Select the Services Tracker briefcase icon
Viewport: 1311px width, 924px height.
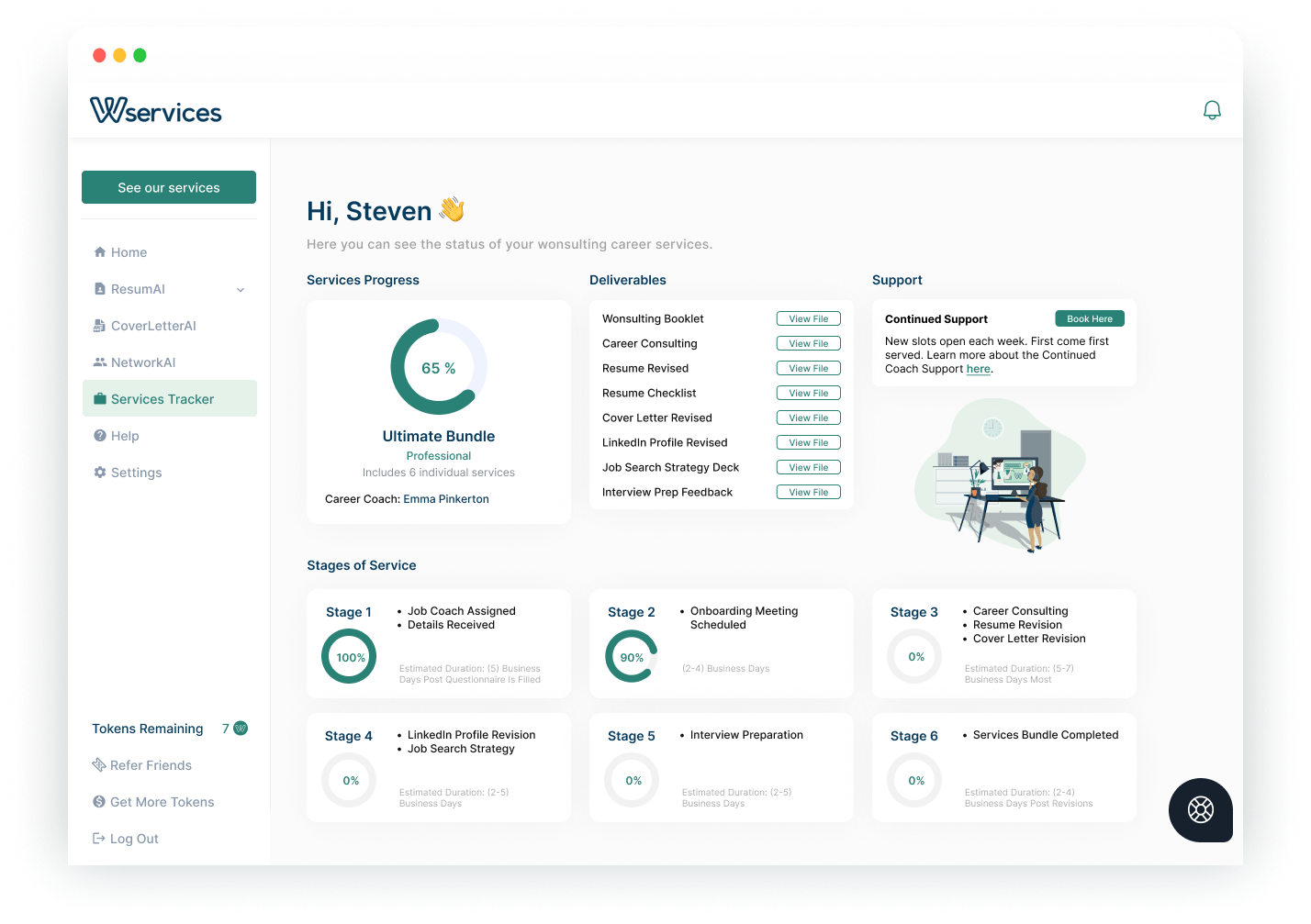pyautogui.click(x=100, y=398)
